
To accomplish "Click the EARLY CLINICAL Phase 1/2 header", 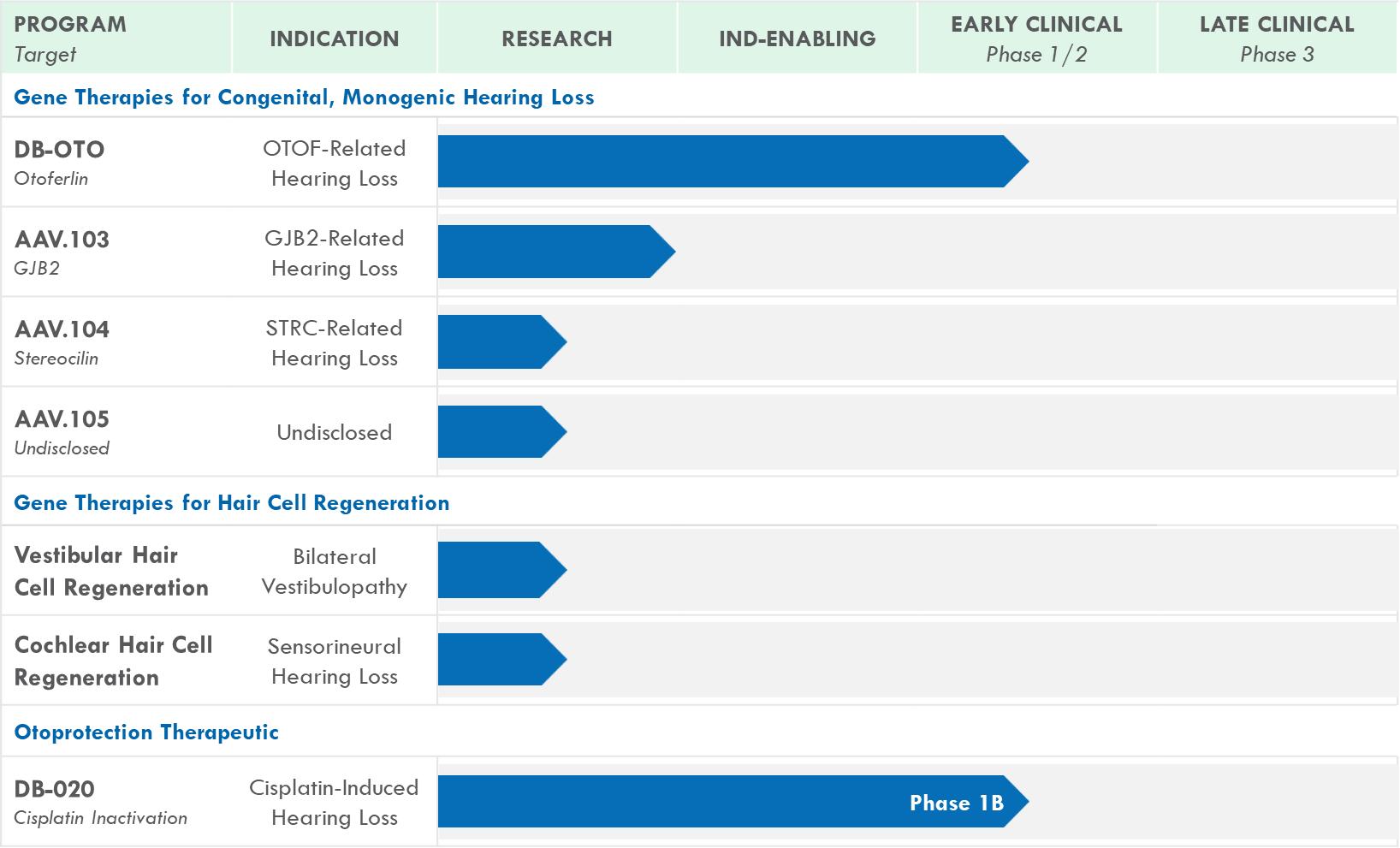I will pos(1036,39).
